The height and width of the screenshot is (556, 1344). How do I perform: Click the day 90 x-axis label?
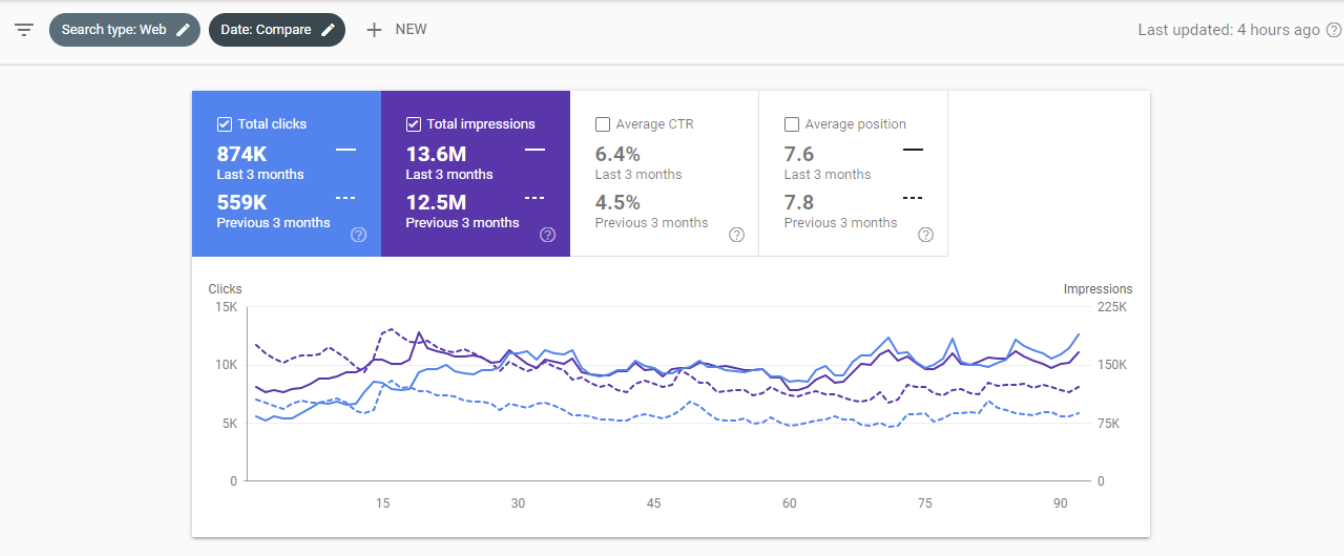coord(1060,503)
